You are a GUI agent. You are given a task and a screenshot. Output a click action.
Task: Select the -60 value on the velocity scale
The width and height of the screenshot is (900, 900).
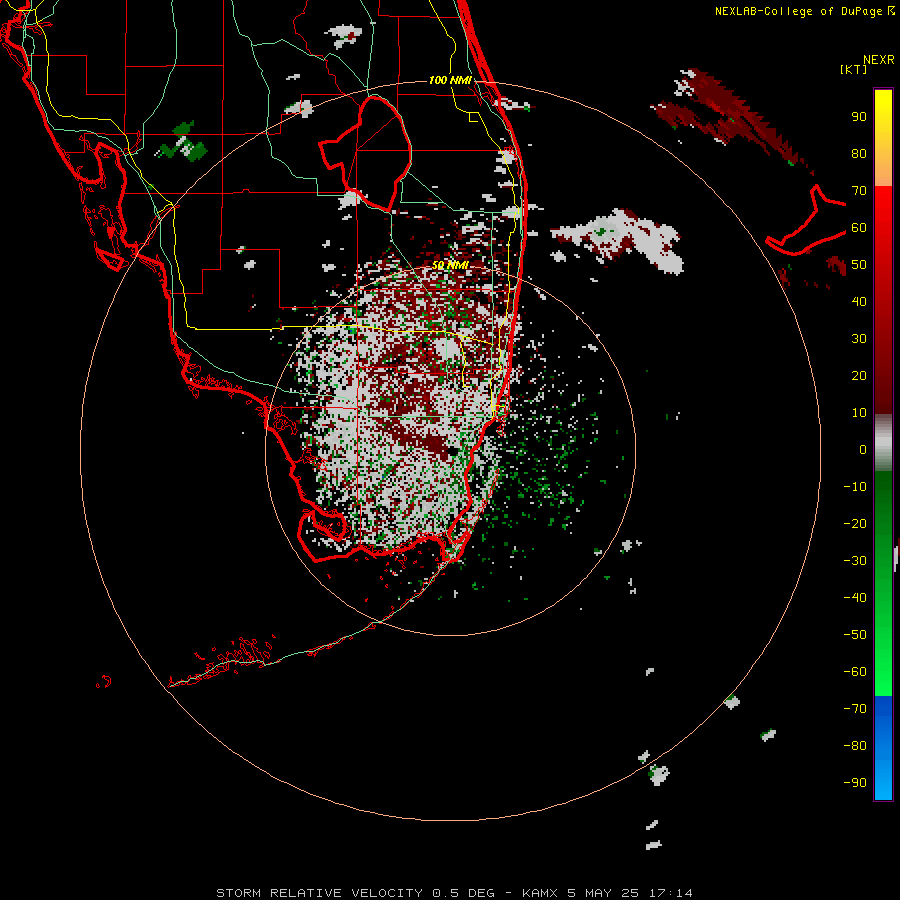[x=855, y=672]
